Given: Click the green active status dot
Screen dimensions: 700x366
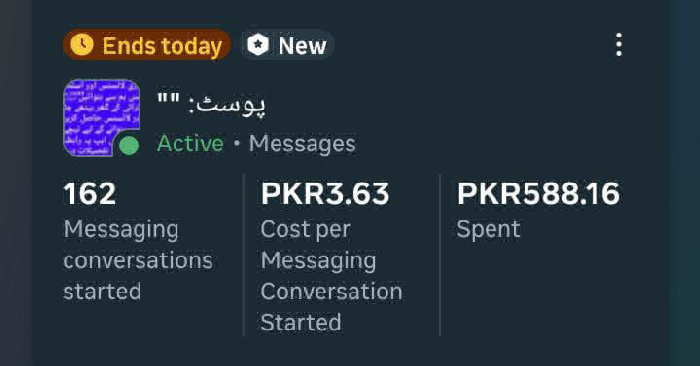Looking at the screenshot, I should [x=129, y=146].
